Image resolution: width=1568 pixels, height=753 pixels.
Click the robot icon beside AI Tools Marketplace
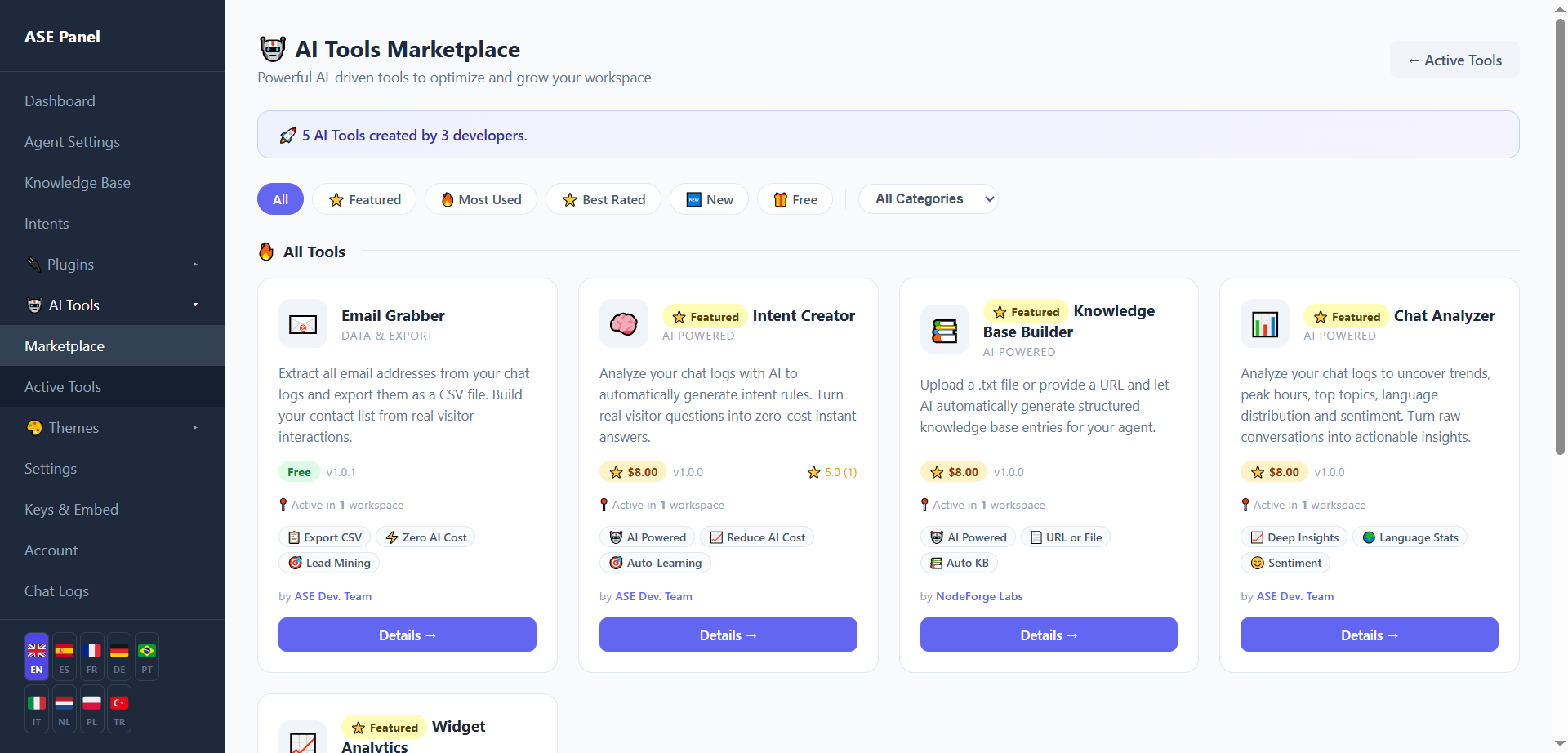pos(273,49)
